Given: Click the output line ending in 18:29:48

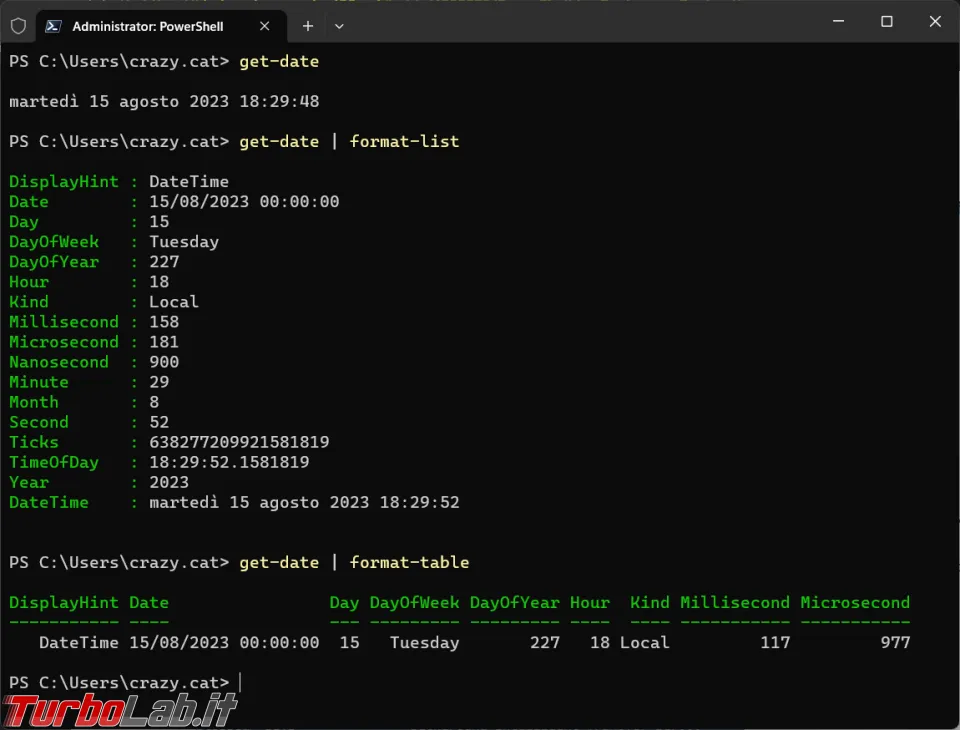Looking at the screenshot, I should tap(164, 101).
